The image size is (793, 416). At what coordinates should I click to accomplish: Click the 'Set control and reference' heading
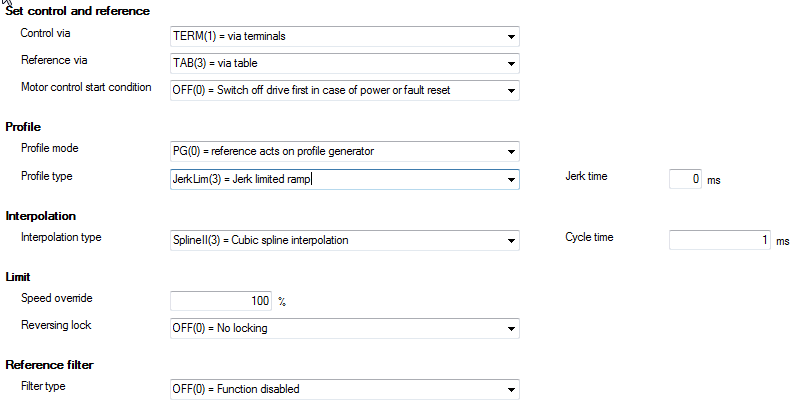pos(78,11)
